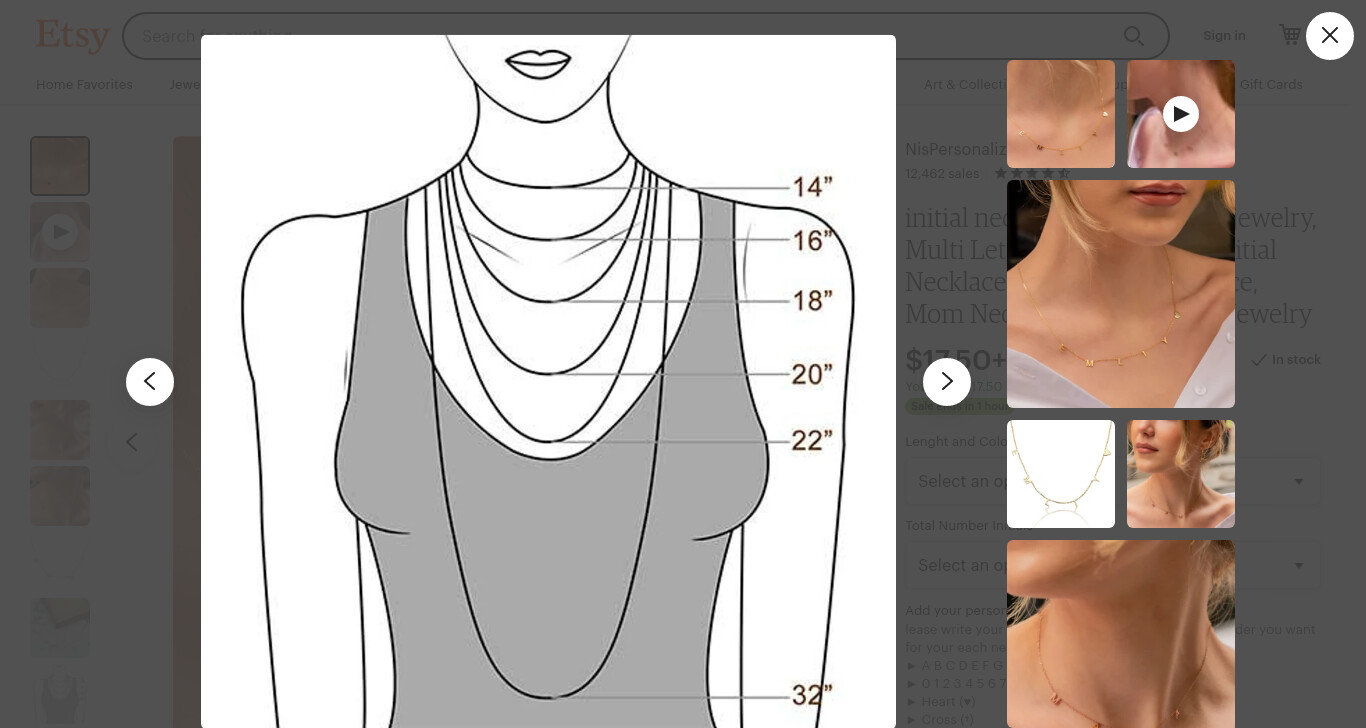The width and height of the screenshot is (1366, 728).
Task: Click previous arrow on product page carousel
Action: point(132,442)
